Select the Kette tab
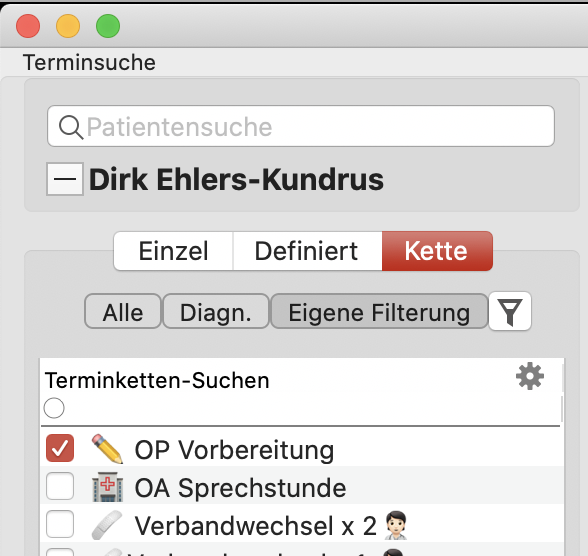This screenshot has height=556, width=588. [437, 251]
